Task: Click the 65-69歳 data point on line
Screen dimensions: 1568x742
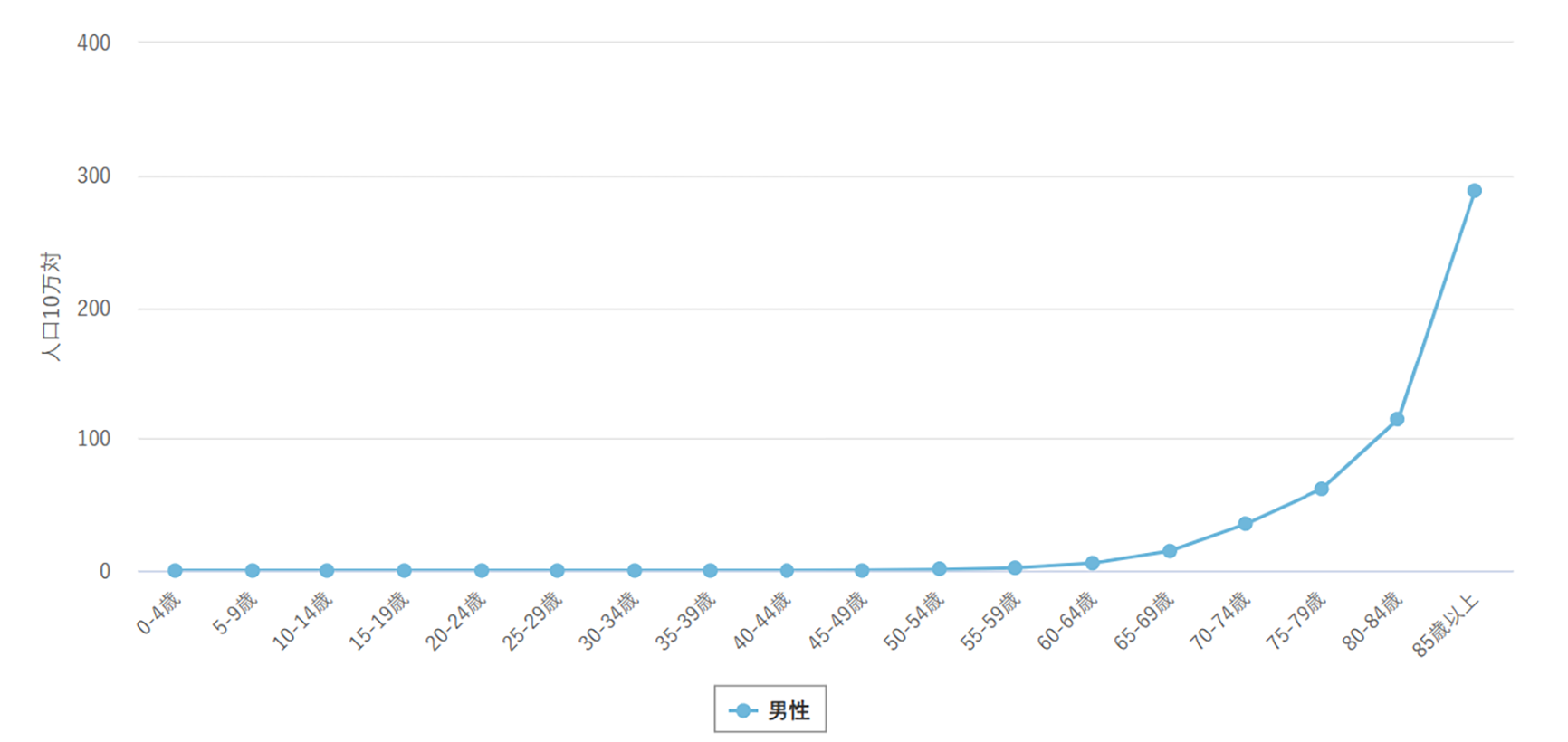Action: tap(1170, 551)
